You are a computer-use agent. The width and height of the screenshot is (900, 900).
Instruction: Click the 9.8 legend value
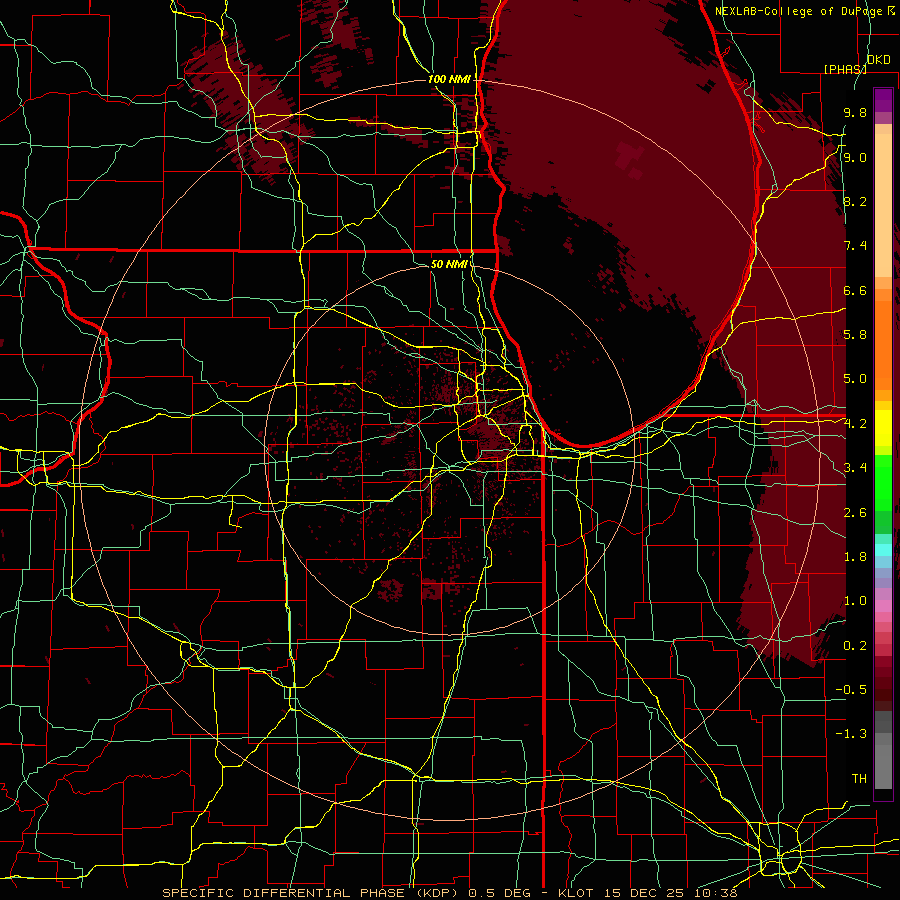[x=855, y=113]
